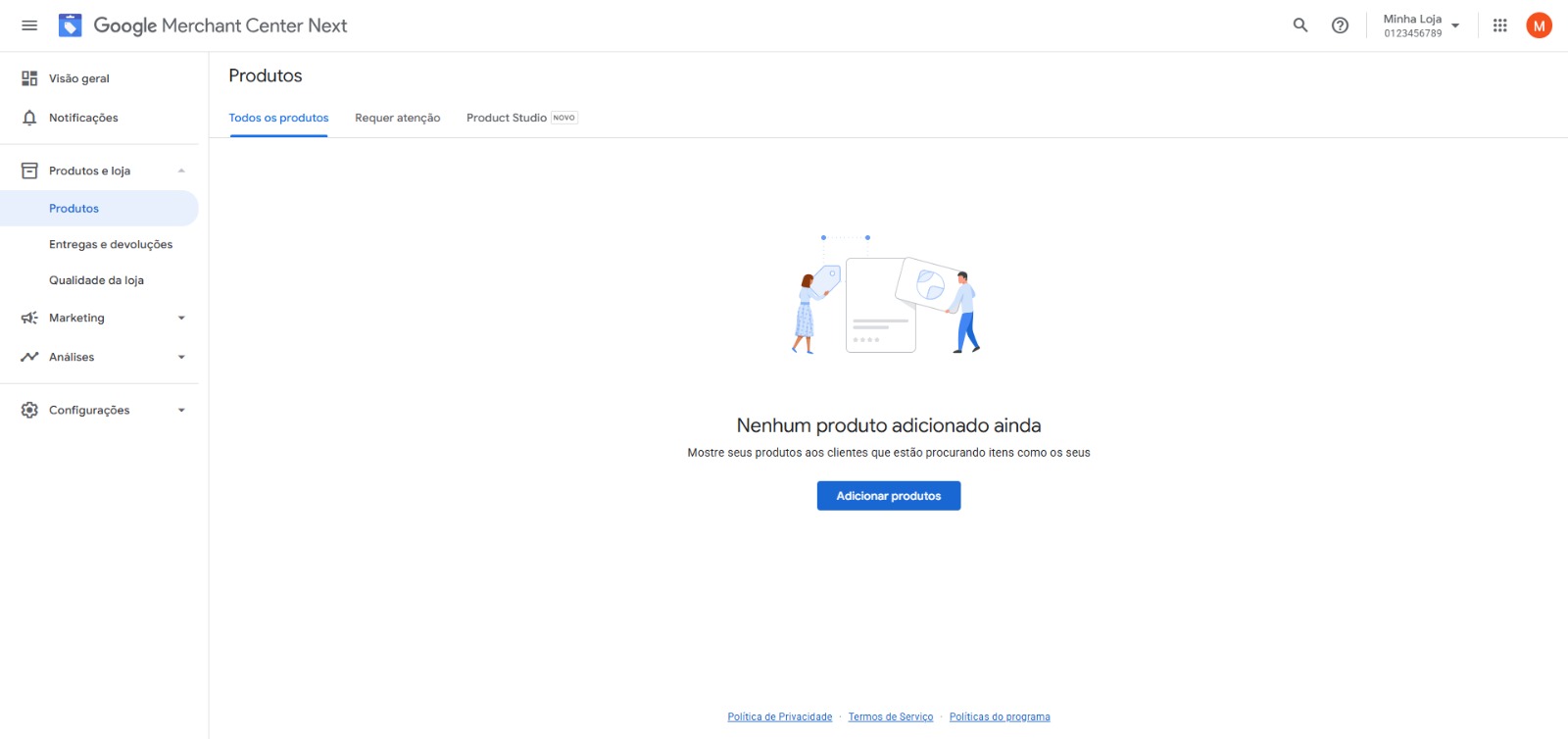Expand the Análises menu section
This screenshot has width=1568, height=739.
tap(181, 357)
